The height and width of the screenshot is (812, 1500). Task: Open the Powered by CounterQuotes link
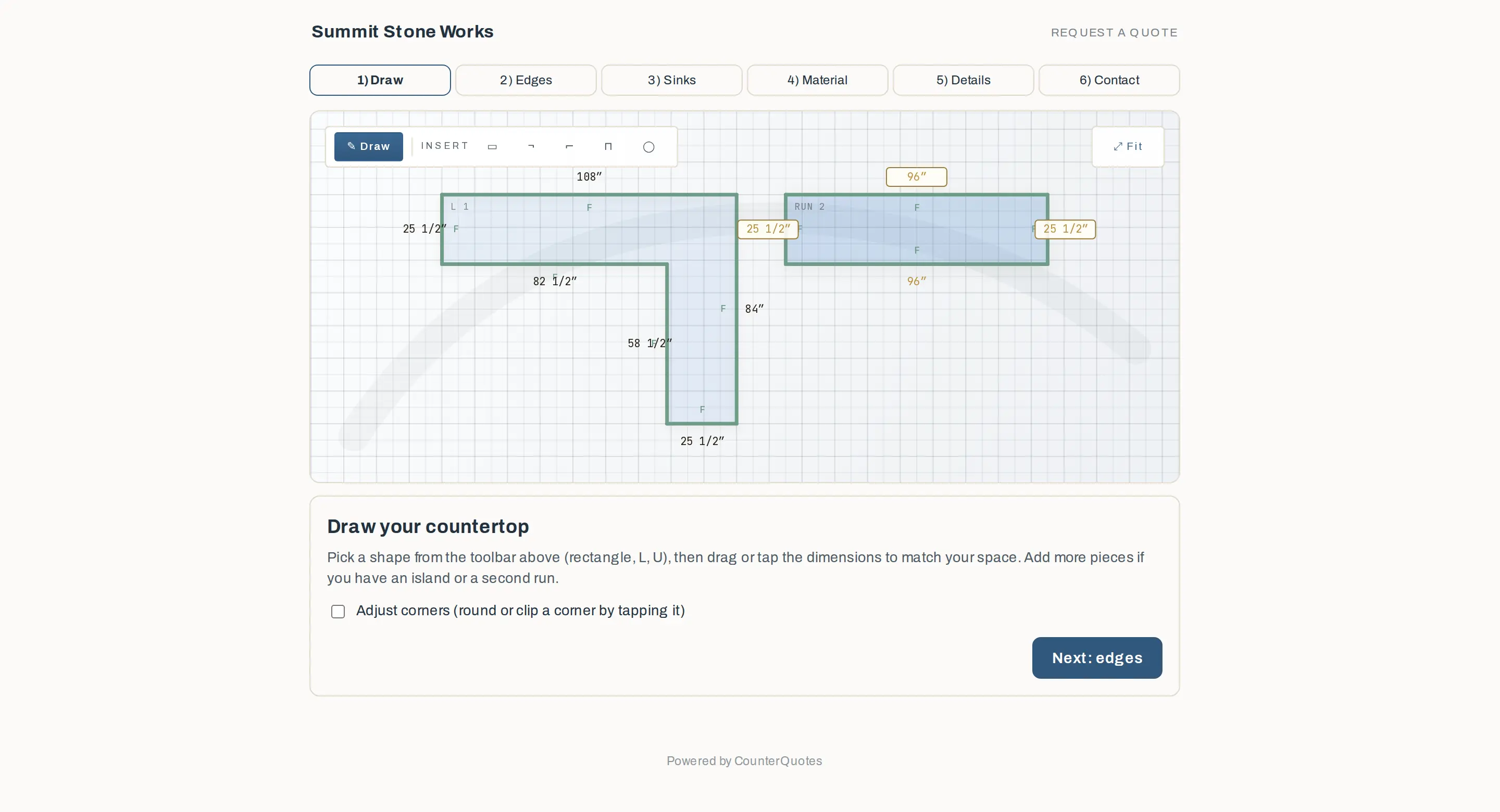pyautogui.click(x=744, y=761)
